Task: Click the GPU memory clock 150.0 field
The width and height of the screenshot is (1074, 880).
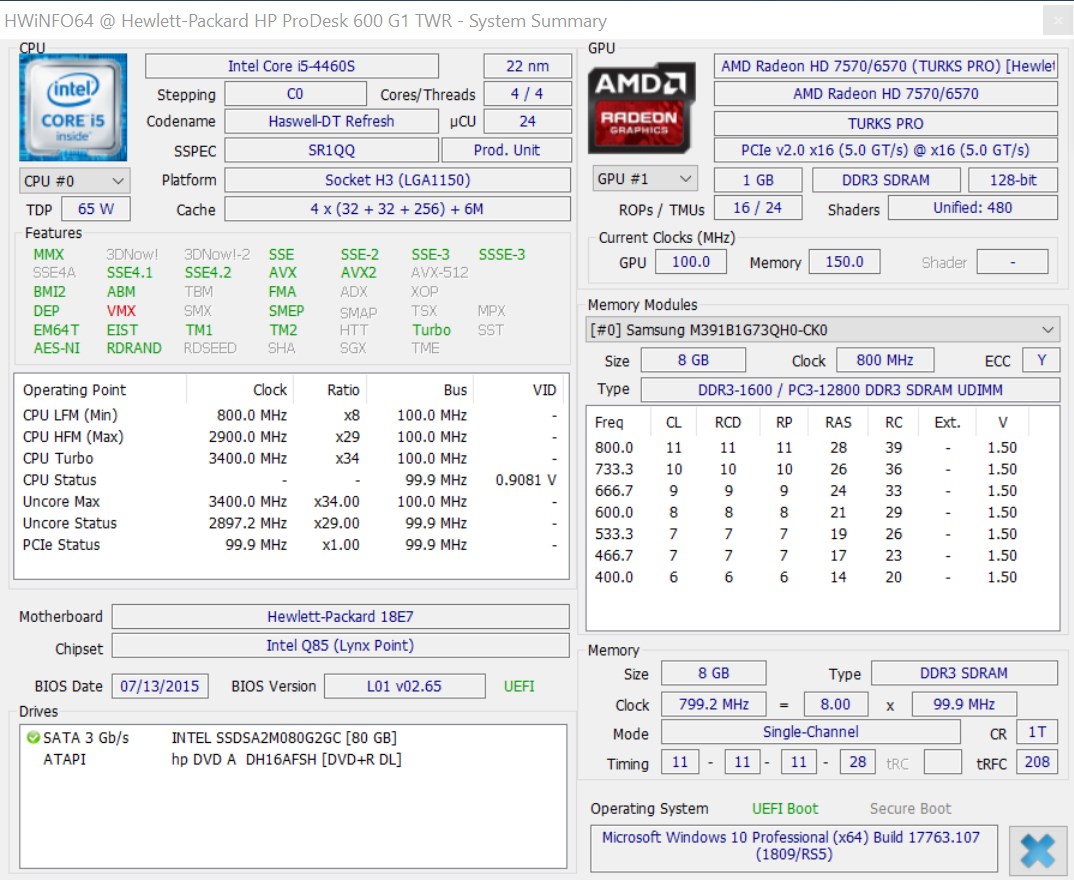Action: 845,262
